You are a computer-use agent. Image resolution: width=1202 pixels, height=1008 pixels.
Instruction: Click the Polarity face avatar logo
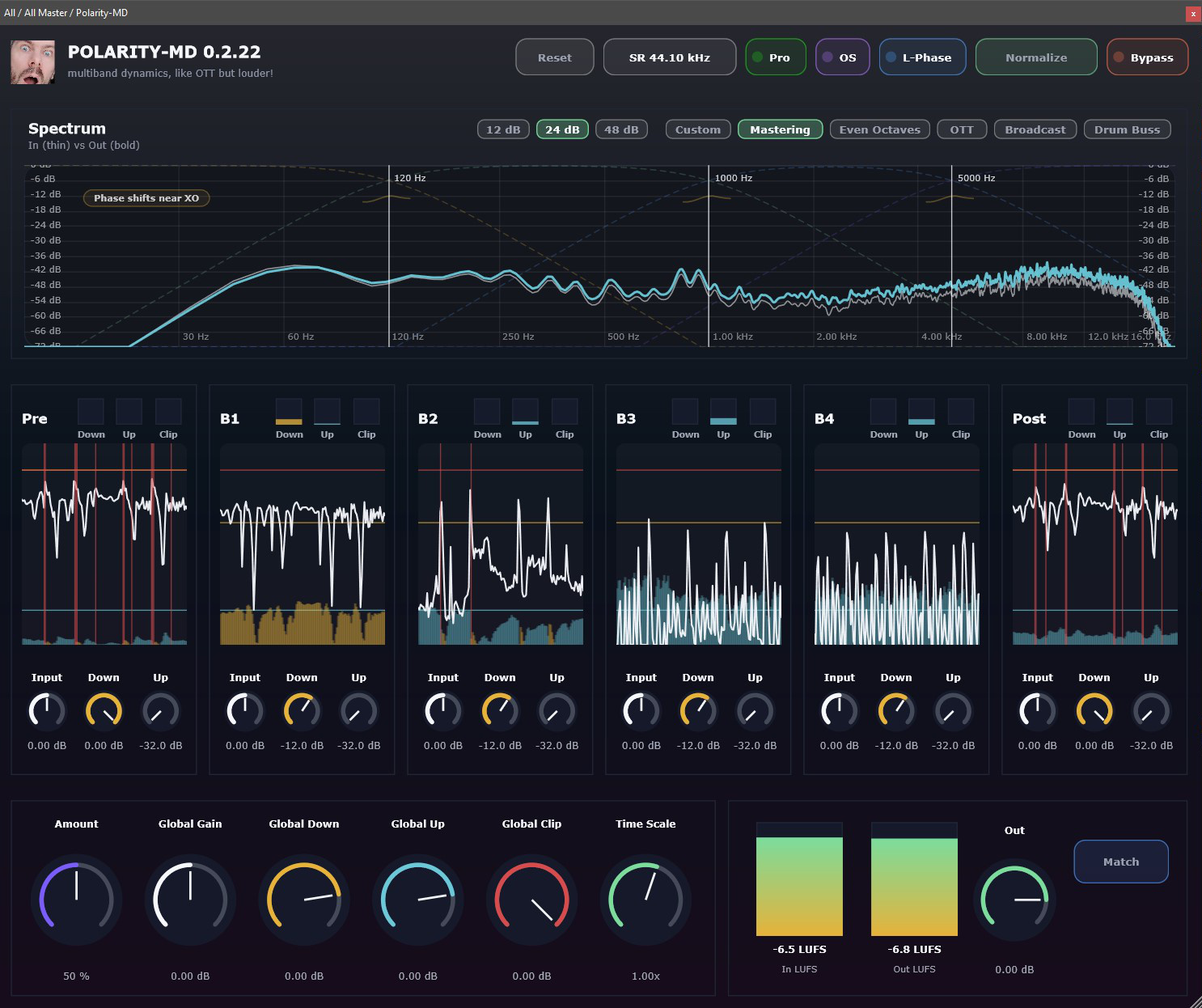pyautogui.click(x=32, y=62)
